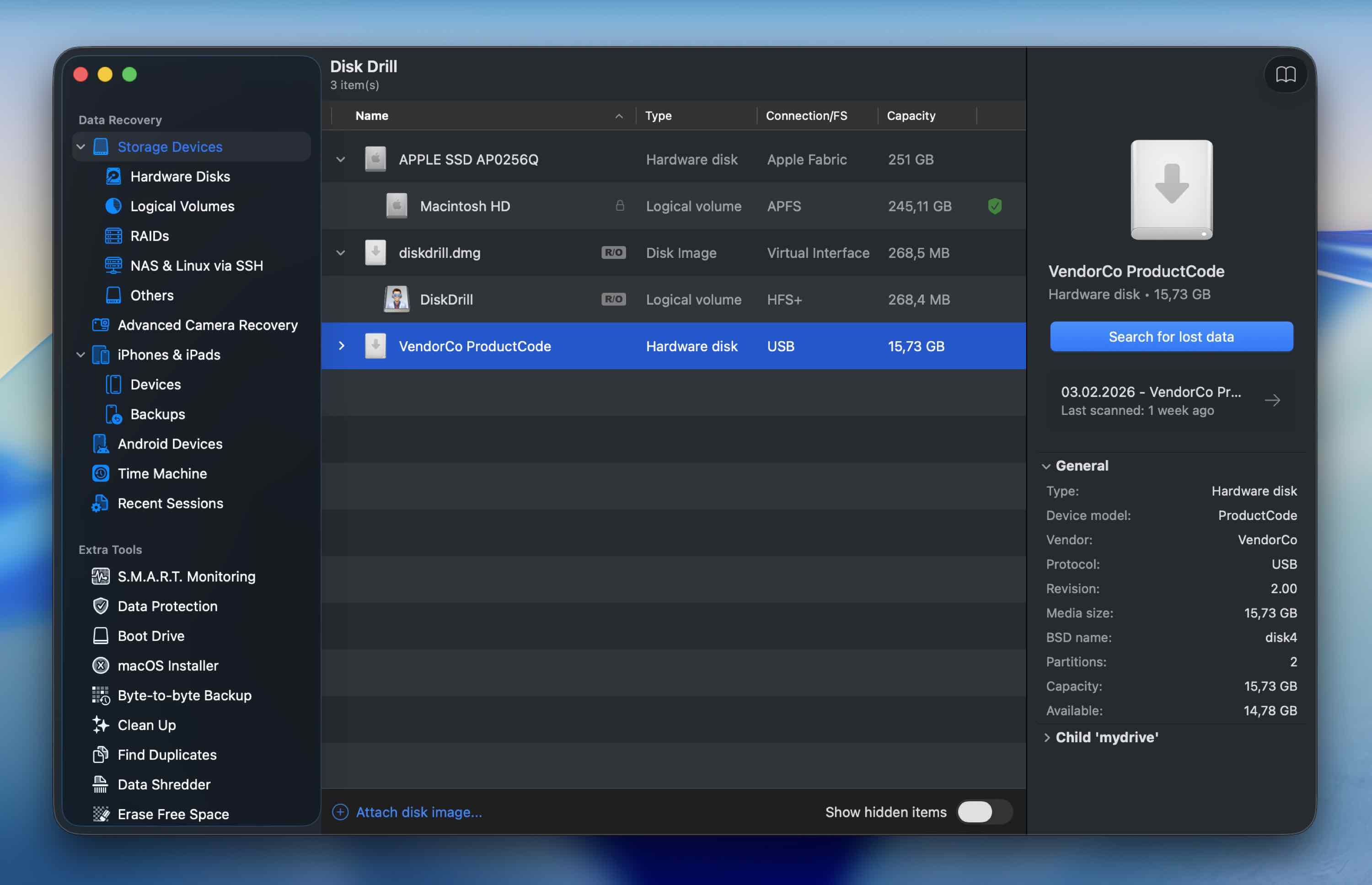
Task: Click the Attach disk image link
Action: tap(418, 812)
